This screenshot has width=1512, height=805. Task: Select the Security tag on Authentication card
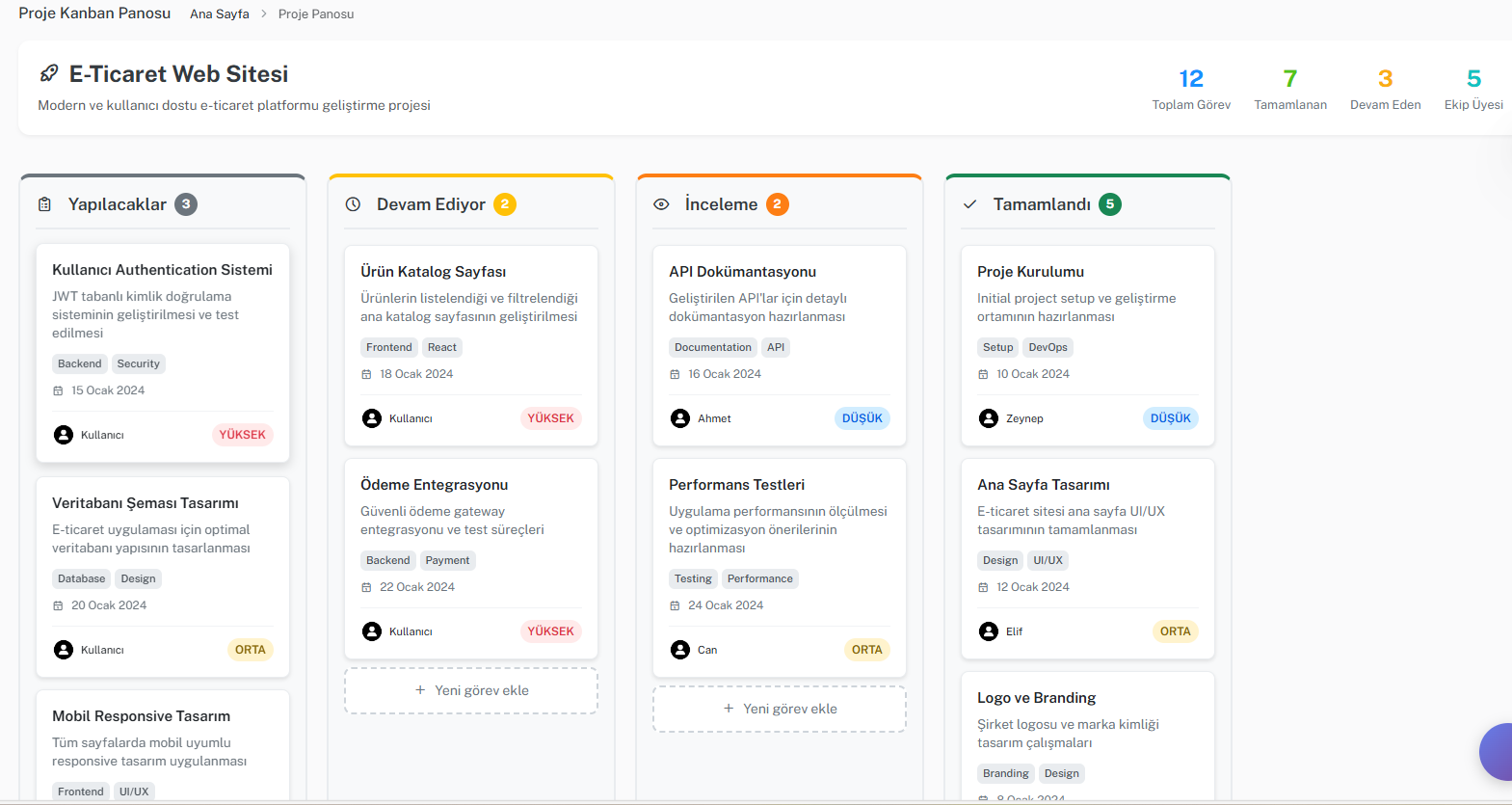tap(138, 363)
